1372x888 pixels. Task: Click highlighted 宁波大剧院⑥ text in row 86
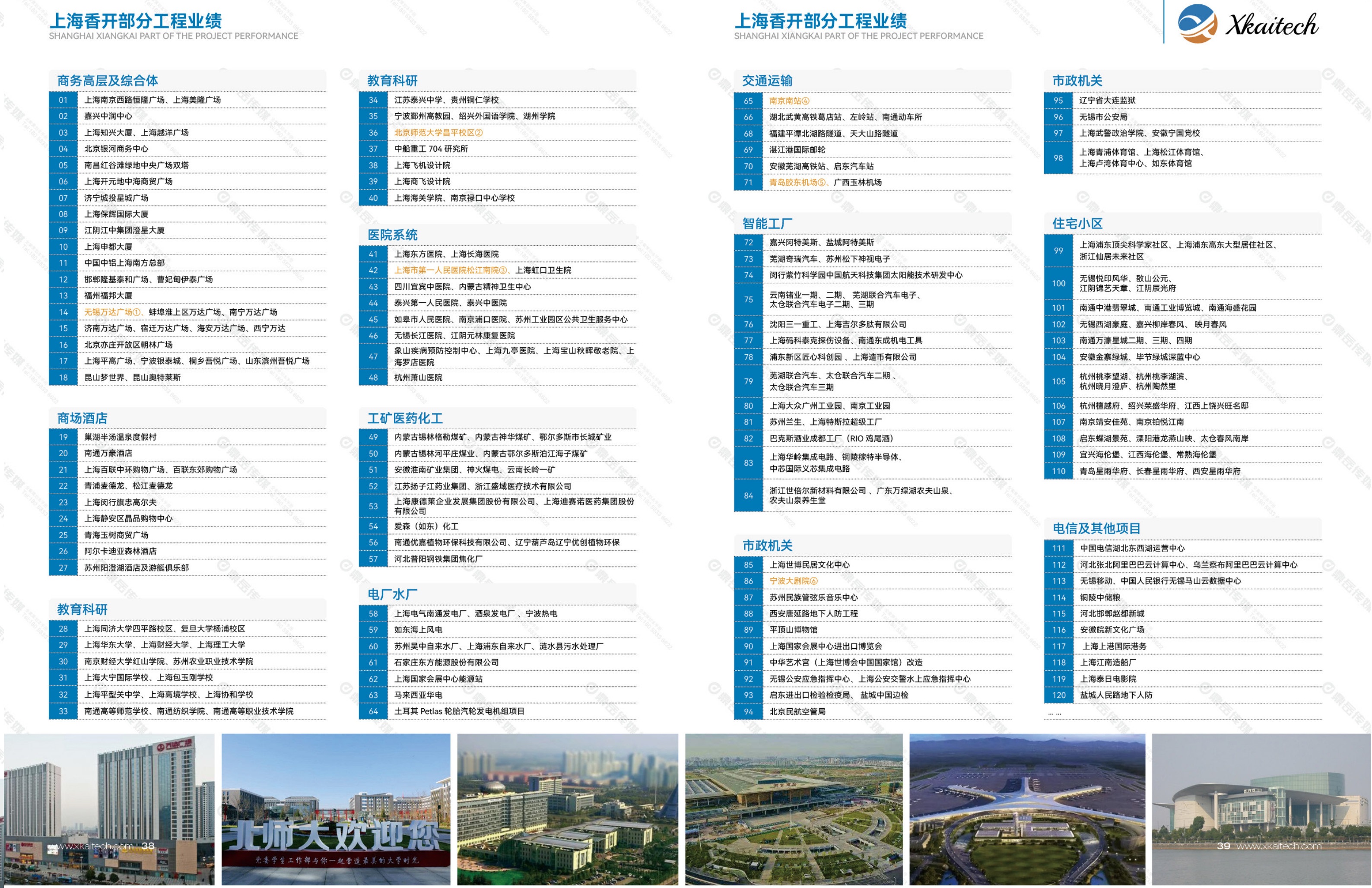coord(793,581)
